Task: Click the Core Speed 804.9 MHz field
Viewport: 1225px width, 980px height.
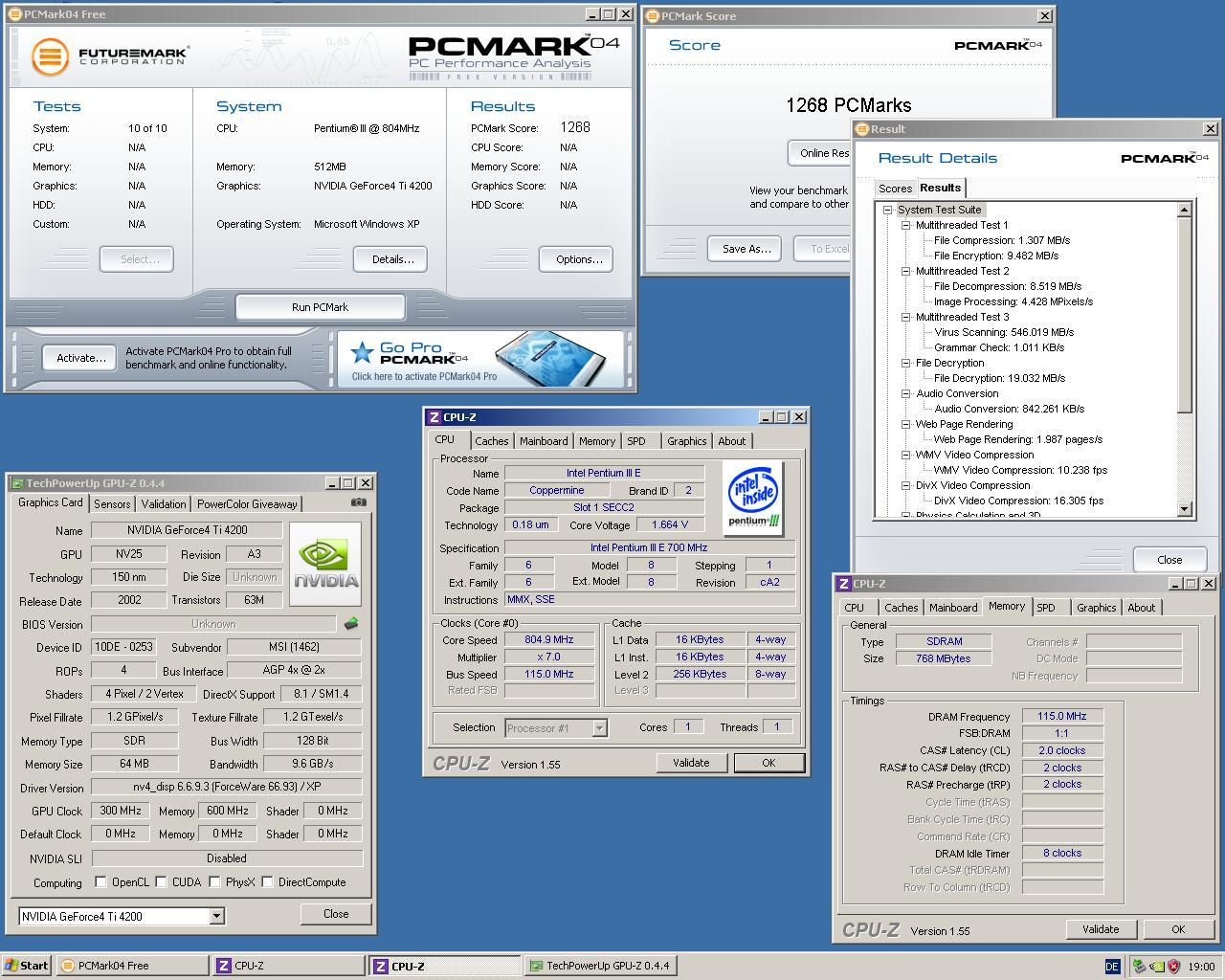Action: (549, 640)
